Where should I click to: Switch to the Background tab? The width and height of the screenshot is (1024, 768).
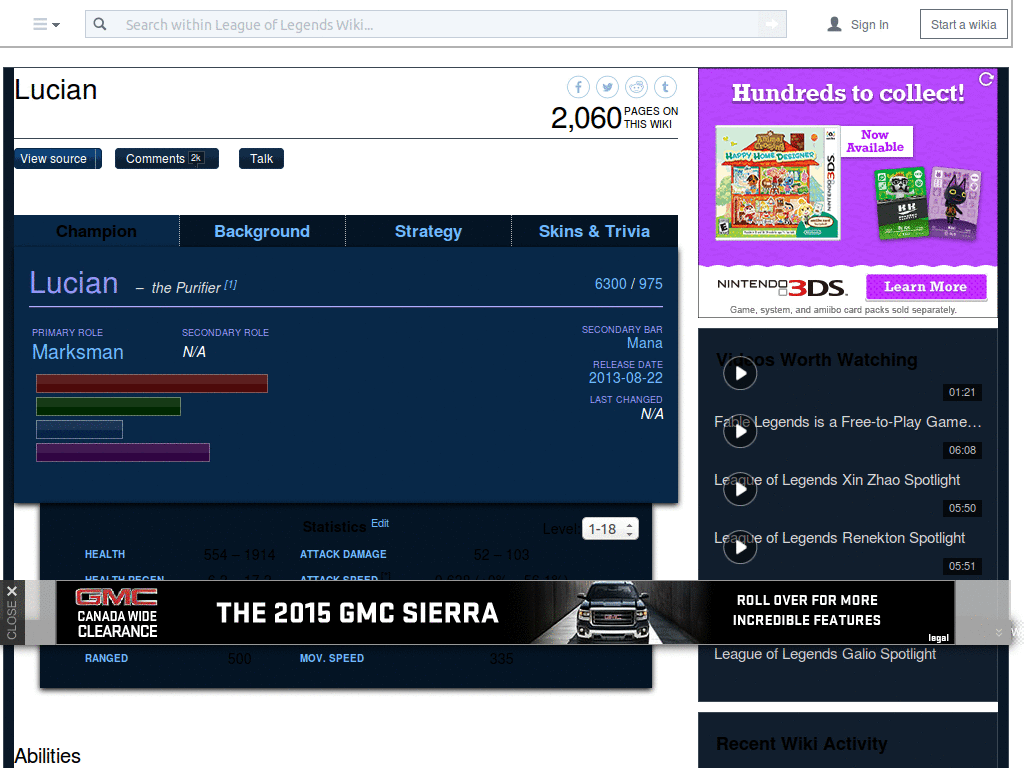(x=262, y=231)
